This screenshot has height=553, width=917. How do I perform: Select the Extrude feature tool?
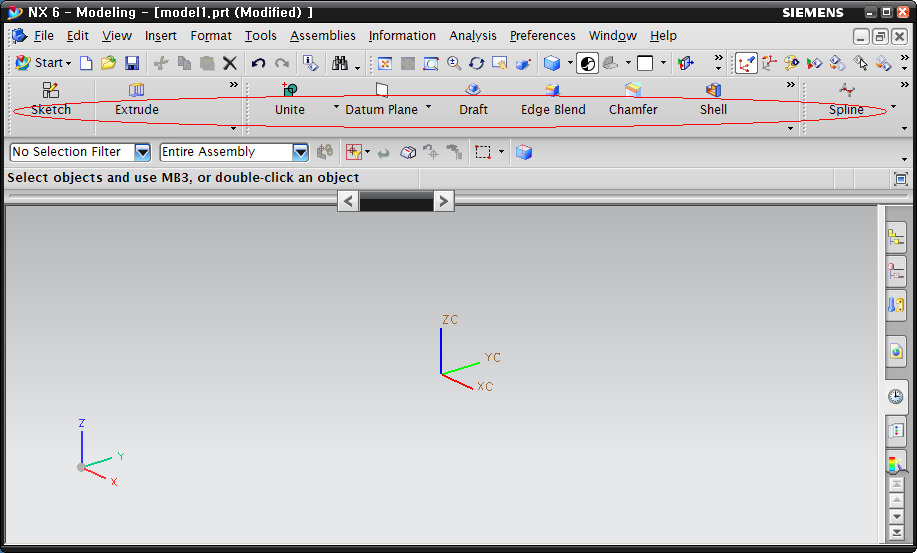[x=136, y=90]
